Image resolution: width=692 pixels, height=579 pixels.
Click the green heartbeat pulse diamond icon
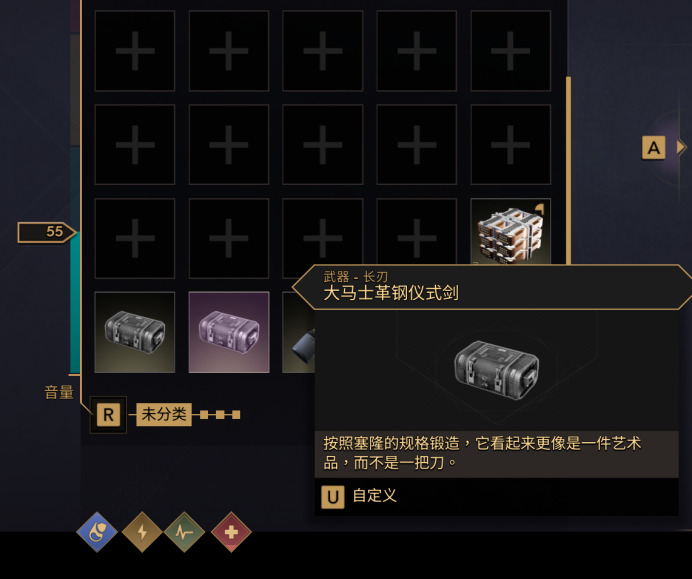(x=184, y=532)
